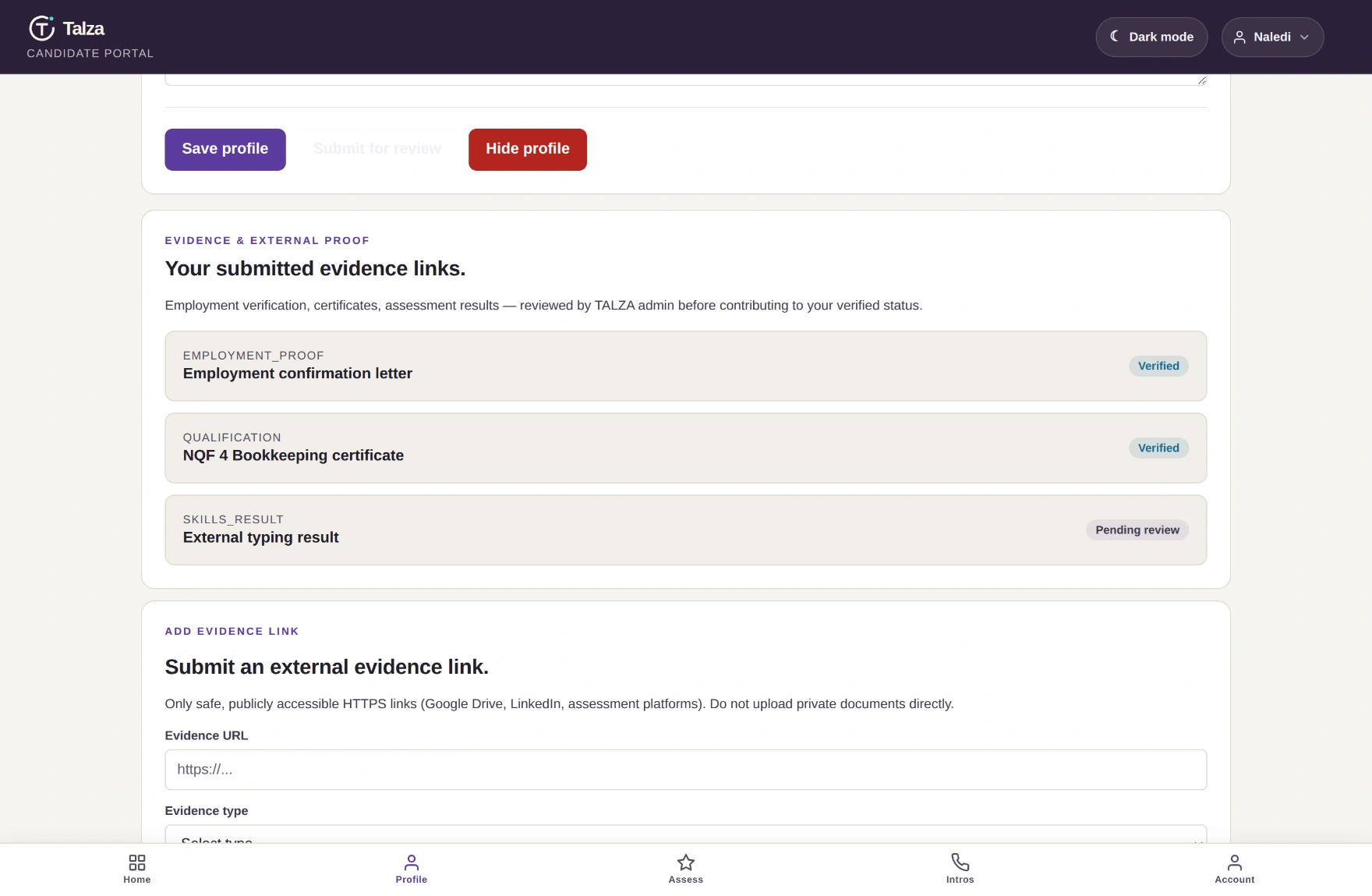1372x896 pixels.
Task: Click the QUALIFICATION label
Action: click(x=232, y=437)
